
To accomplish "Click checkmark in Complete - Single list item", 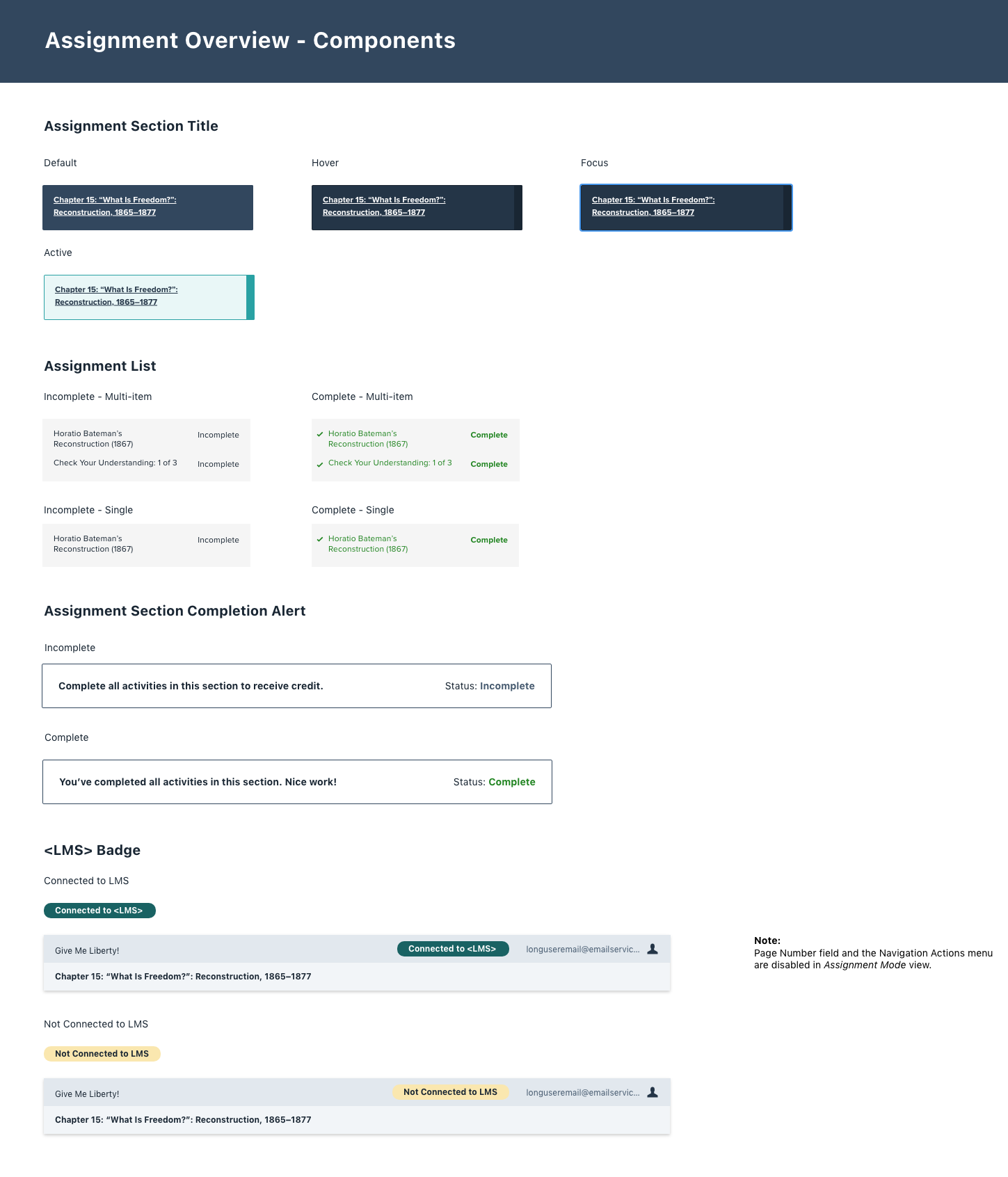I will (x=320, y=539).
